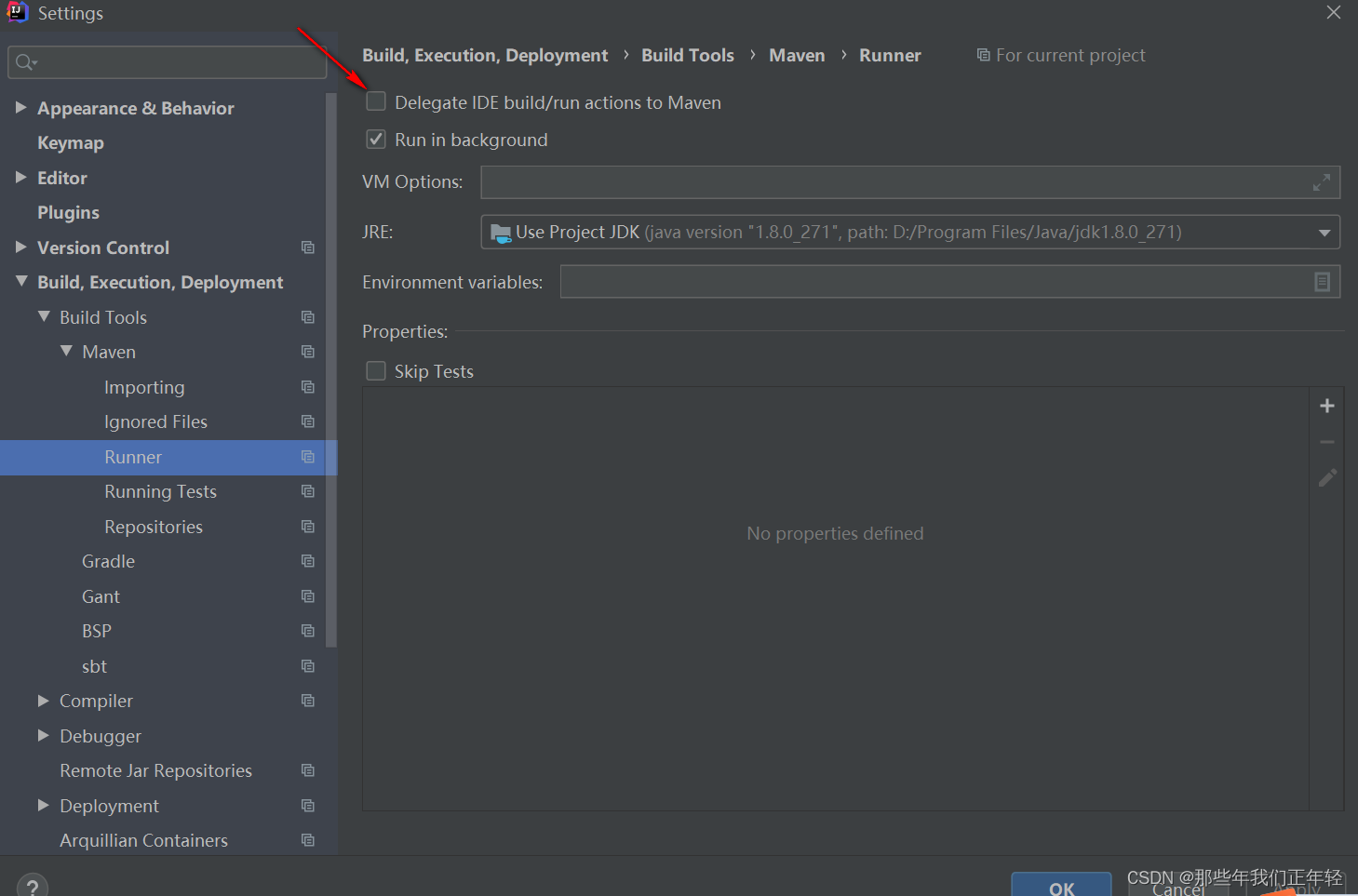The width and height of the screenshot is (1358, 896).
Task: Select Repositories under Maven
Action: pyautogui.click(x=154, y=527)
